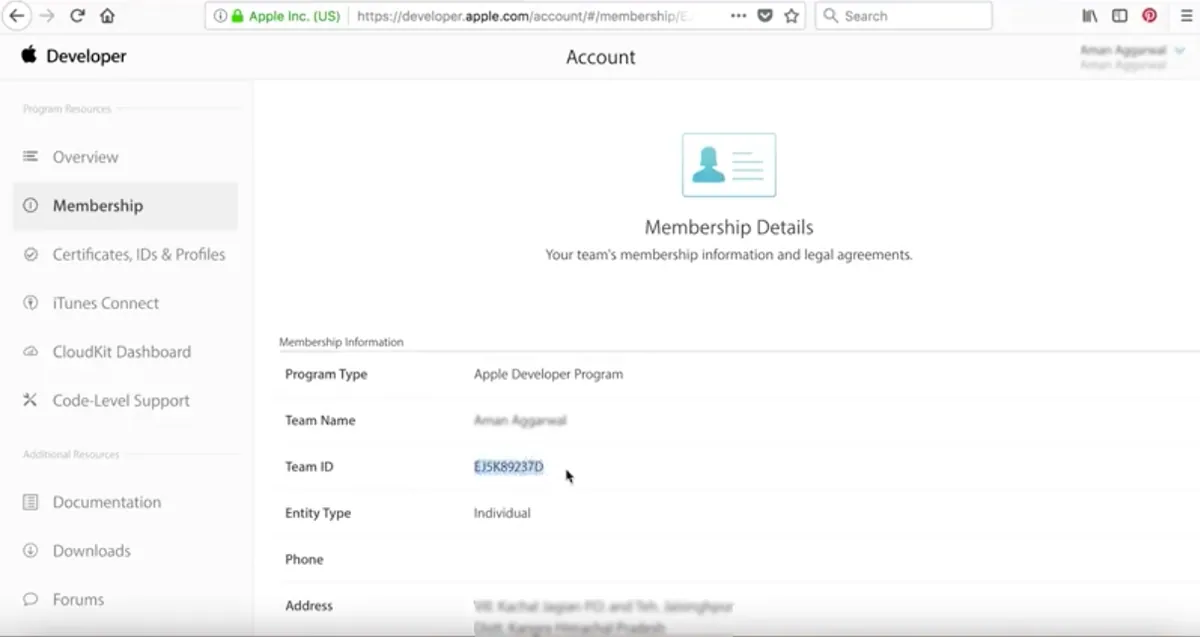Viewport: 1200px width, 637px height.
Task: Open Downloads in the sidebar
Action: tap(91, 551)
